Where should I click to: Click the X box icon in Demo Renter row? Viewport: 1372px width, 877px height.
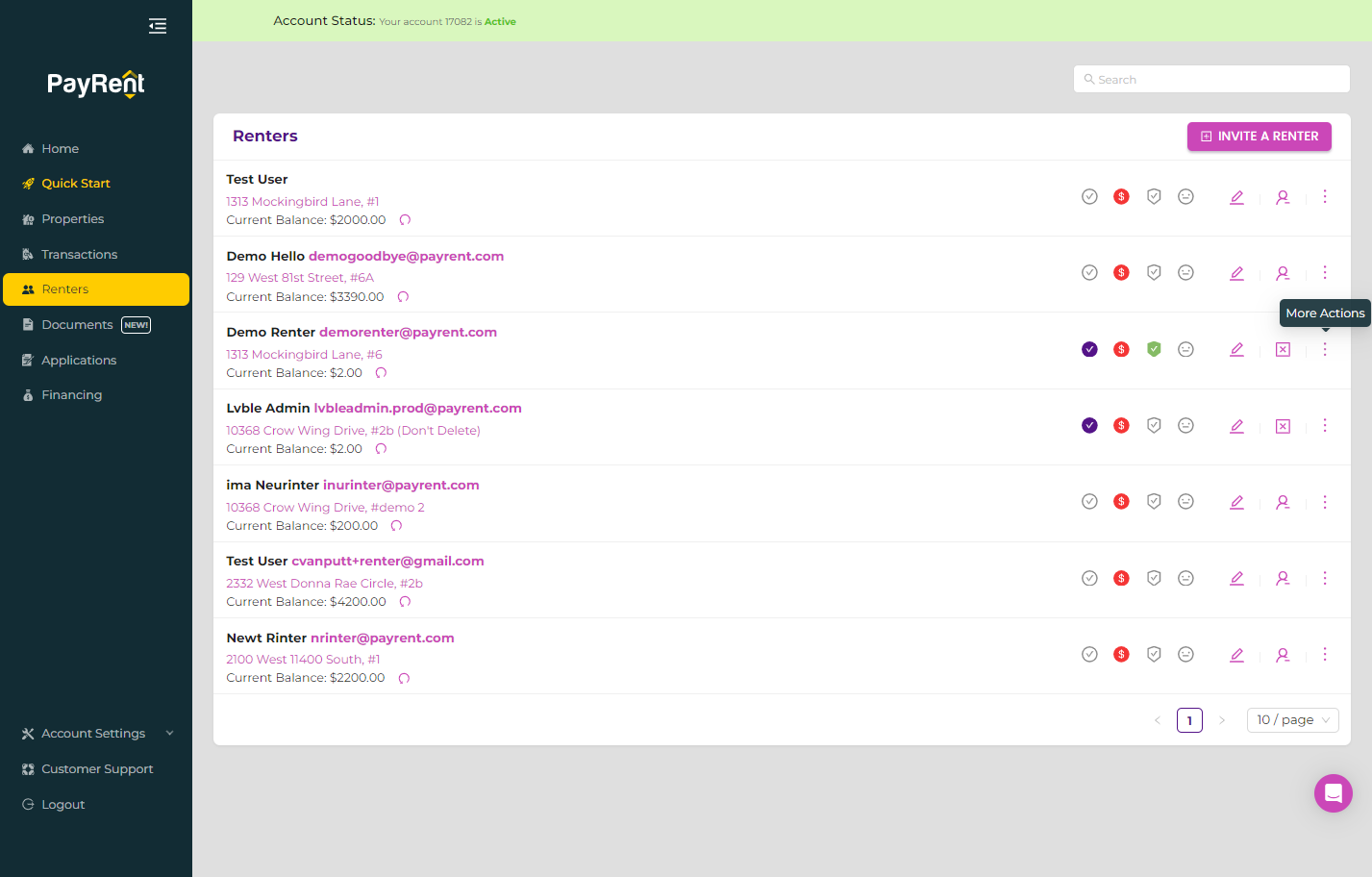(x=1283, y=350)
